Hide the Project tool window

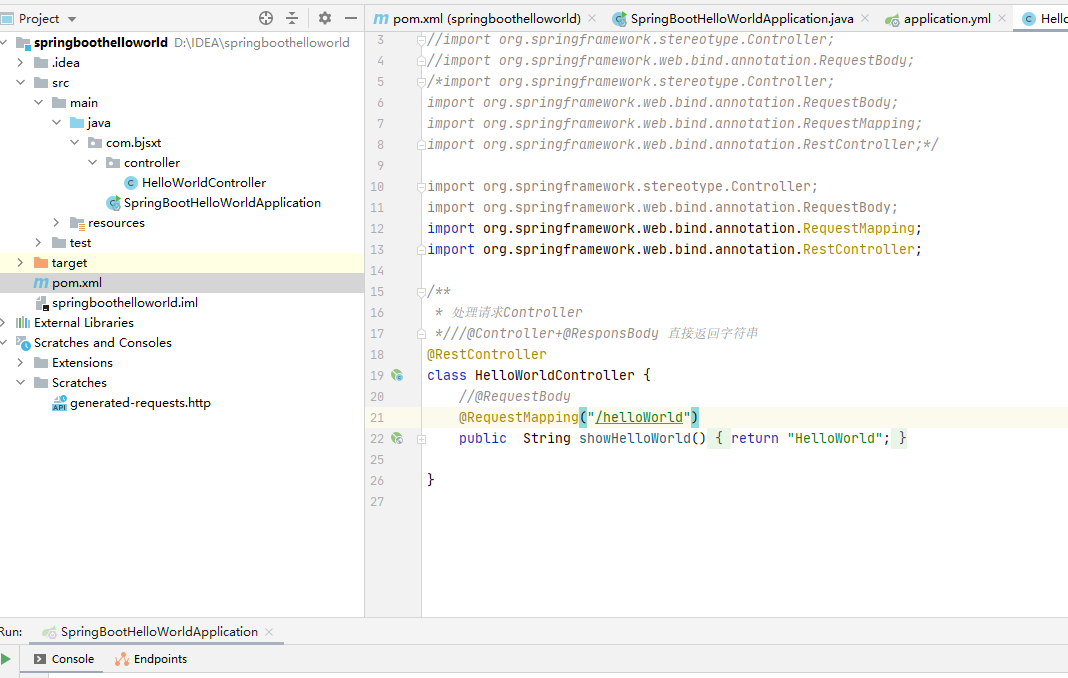[x=351, y=18]
